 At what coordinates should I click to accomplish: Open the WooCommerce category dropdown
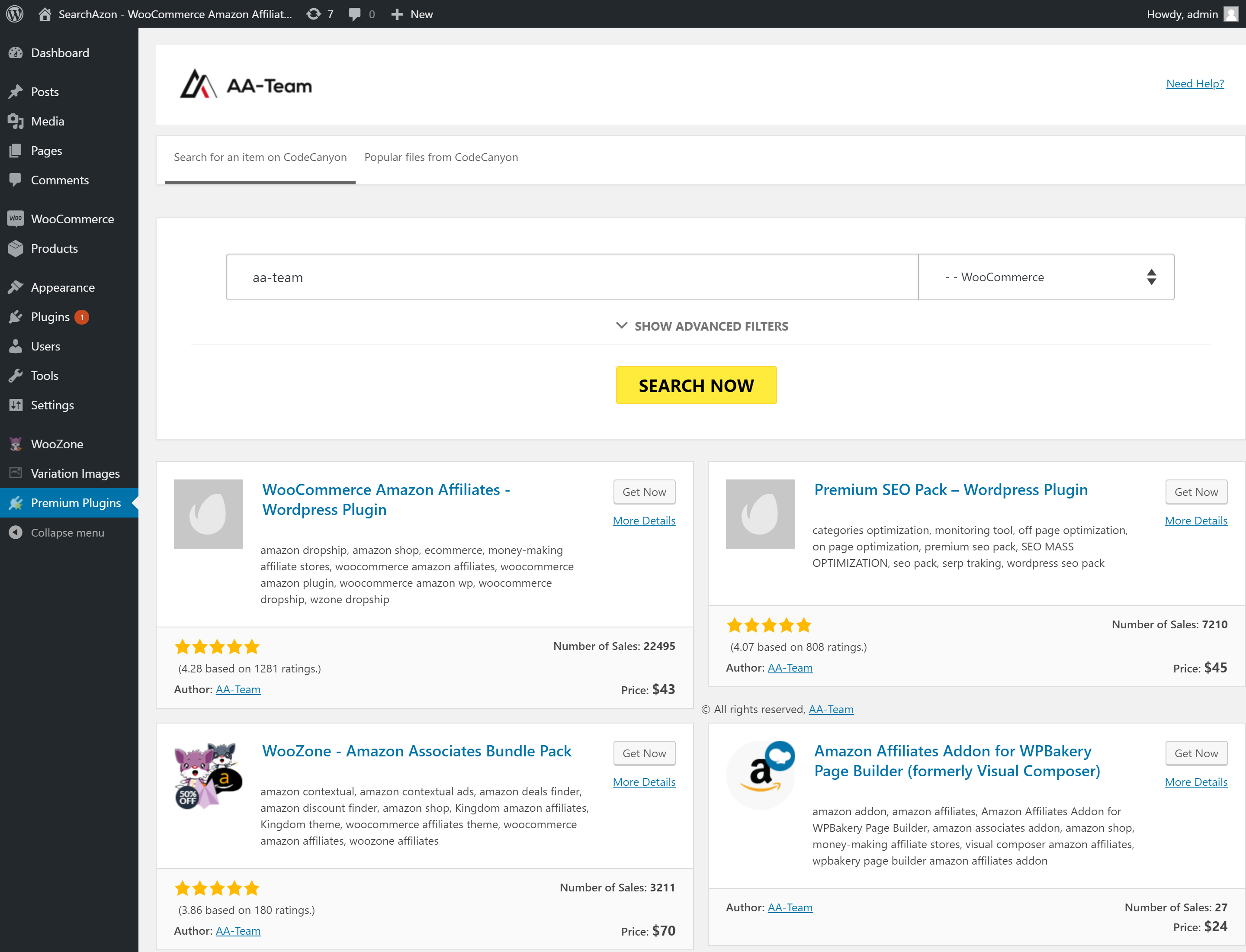click(x=1045, y=277)
